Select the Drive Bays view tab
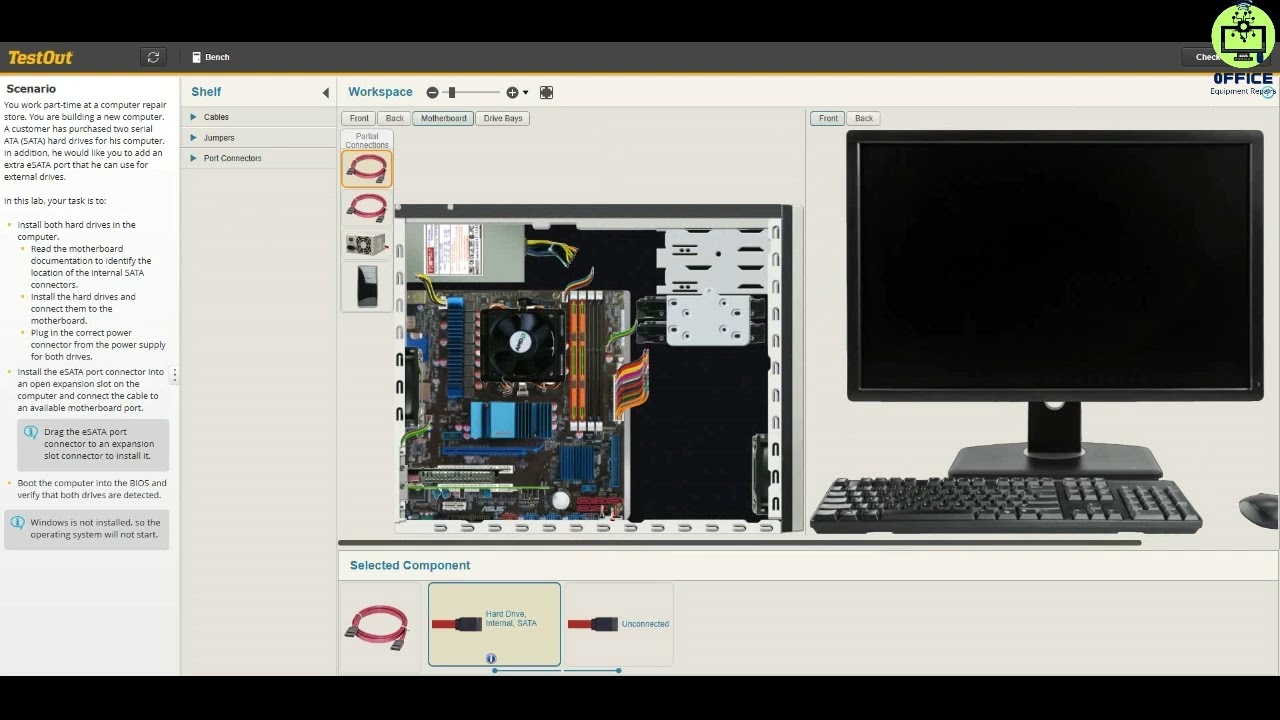This screenshot has height=720, width=1280. 503,118
